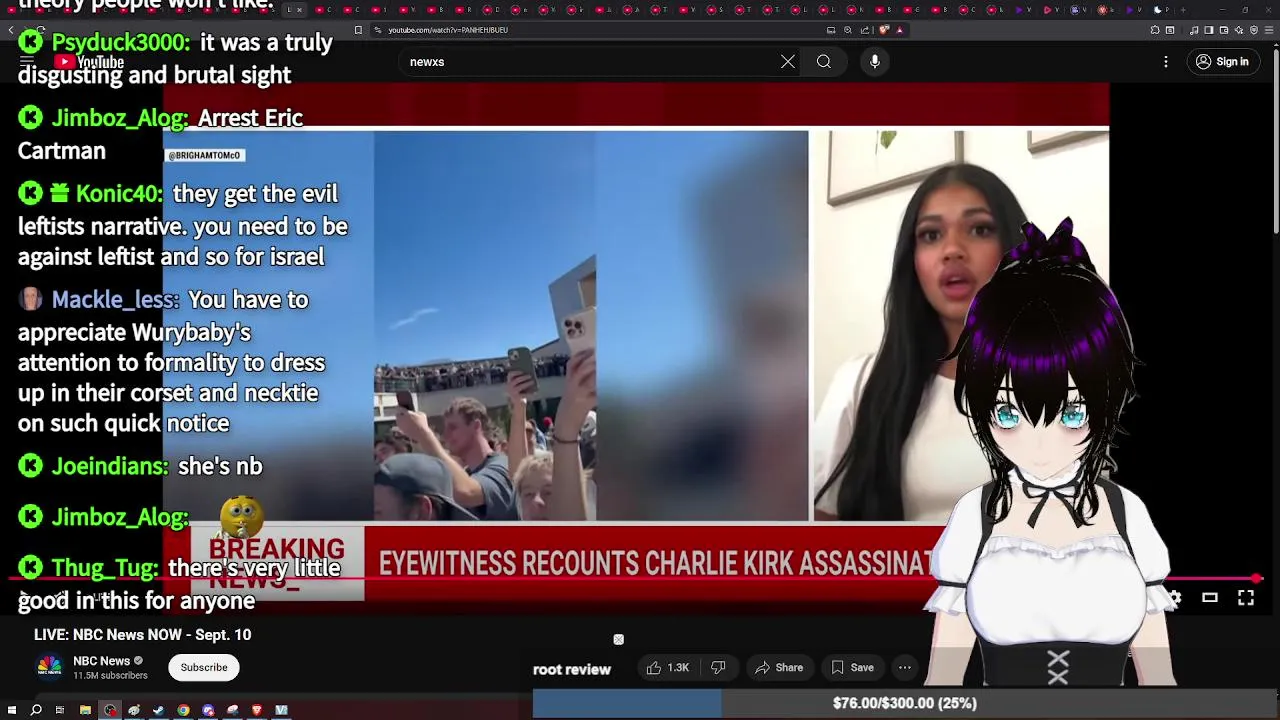Image resolution: width=1280 pixels, height=720 pixels.
Task: Open the media control music note icon
Action: pyautogui.click(x=1194, y=30)
